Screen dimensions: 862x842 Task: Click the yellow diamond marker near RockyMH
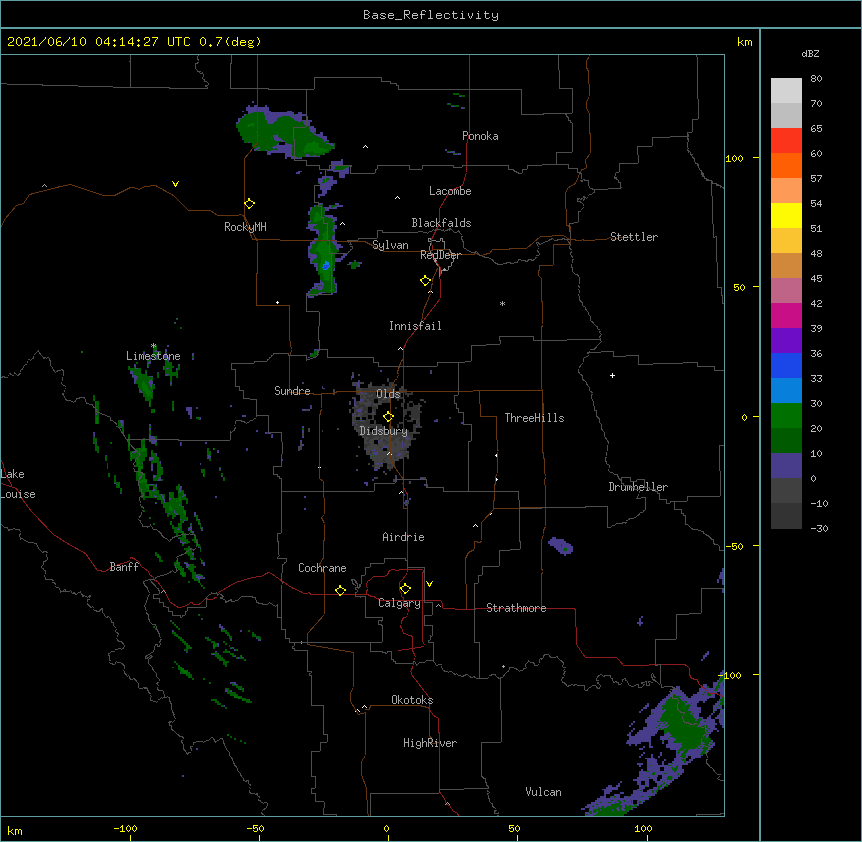click(x=250, y=204)
